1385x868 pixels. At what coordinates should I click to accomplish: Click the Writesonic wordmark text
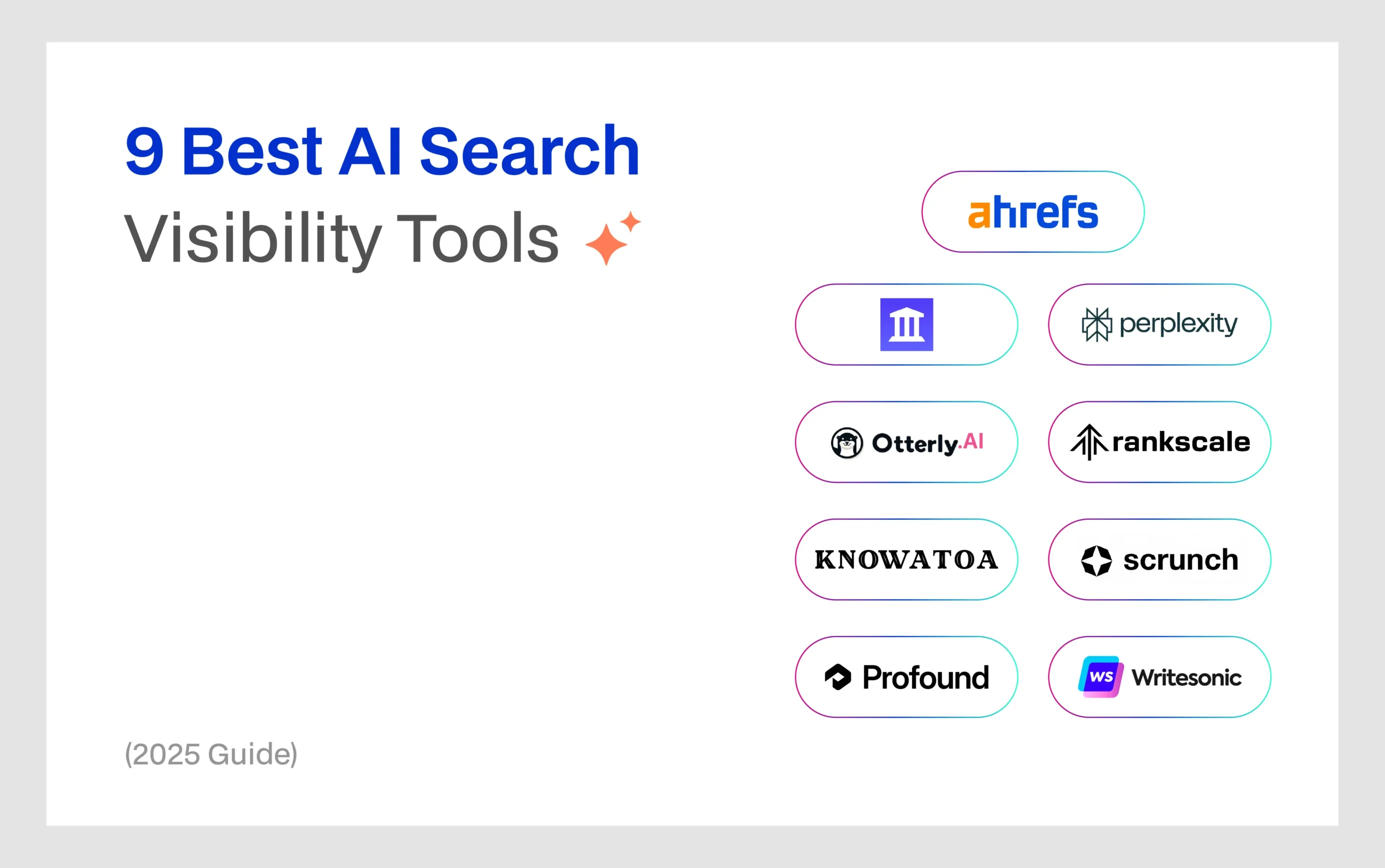(1186, 678)
